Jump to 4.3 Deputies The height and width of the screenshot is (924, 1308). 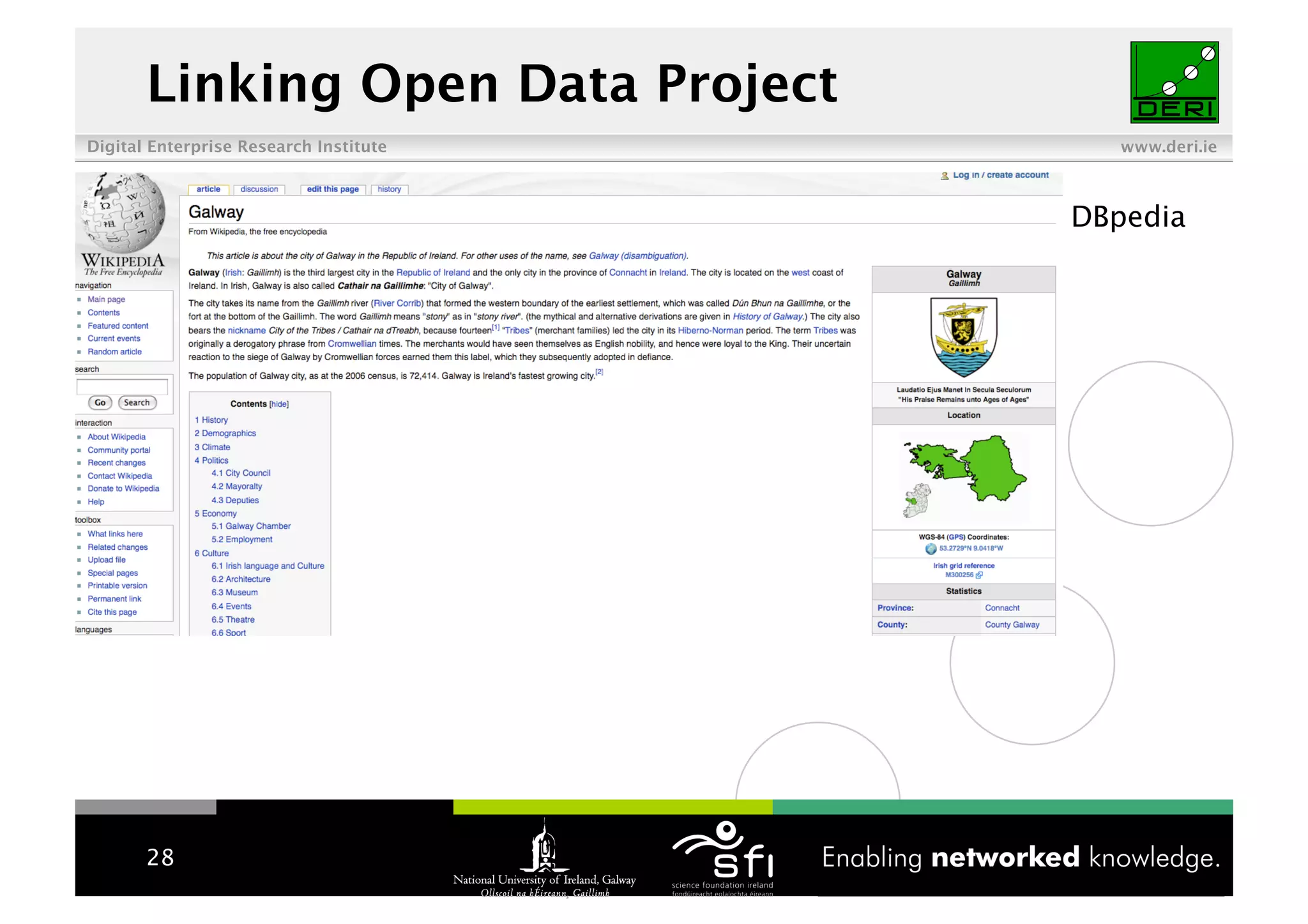(x=235, y=501)
